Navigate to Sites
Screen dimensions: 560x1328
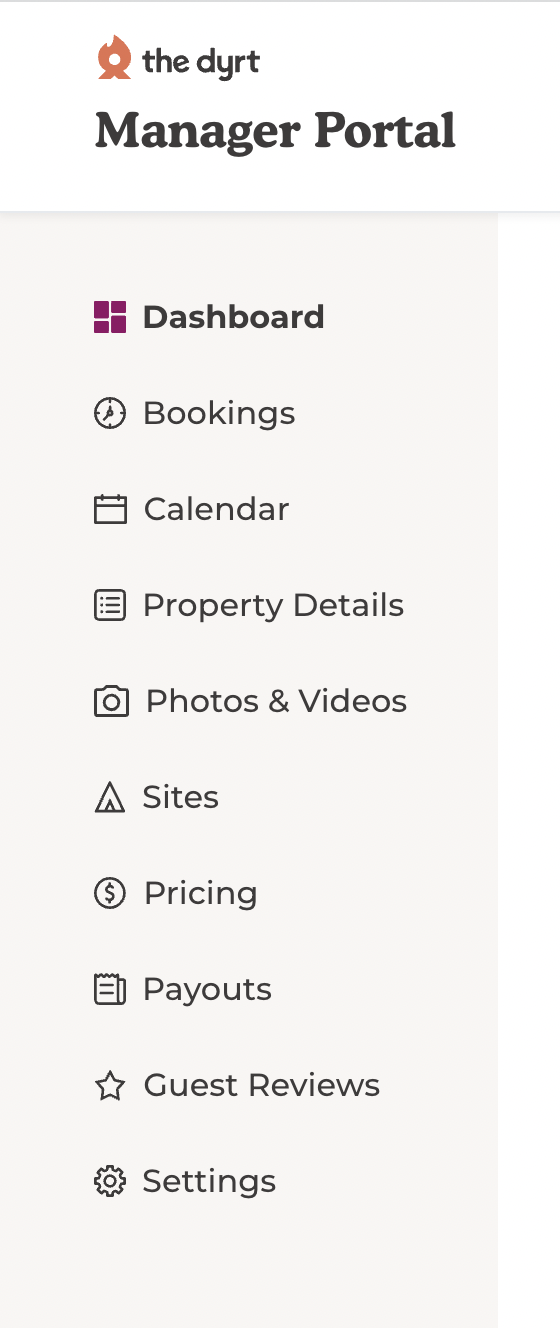pos(180,797)
